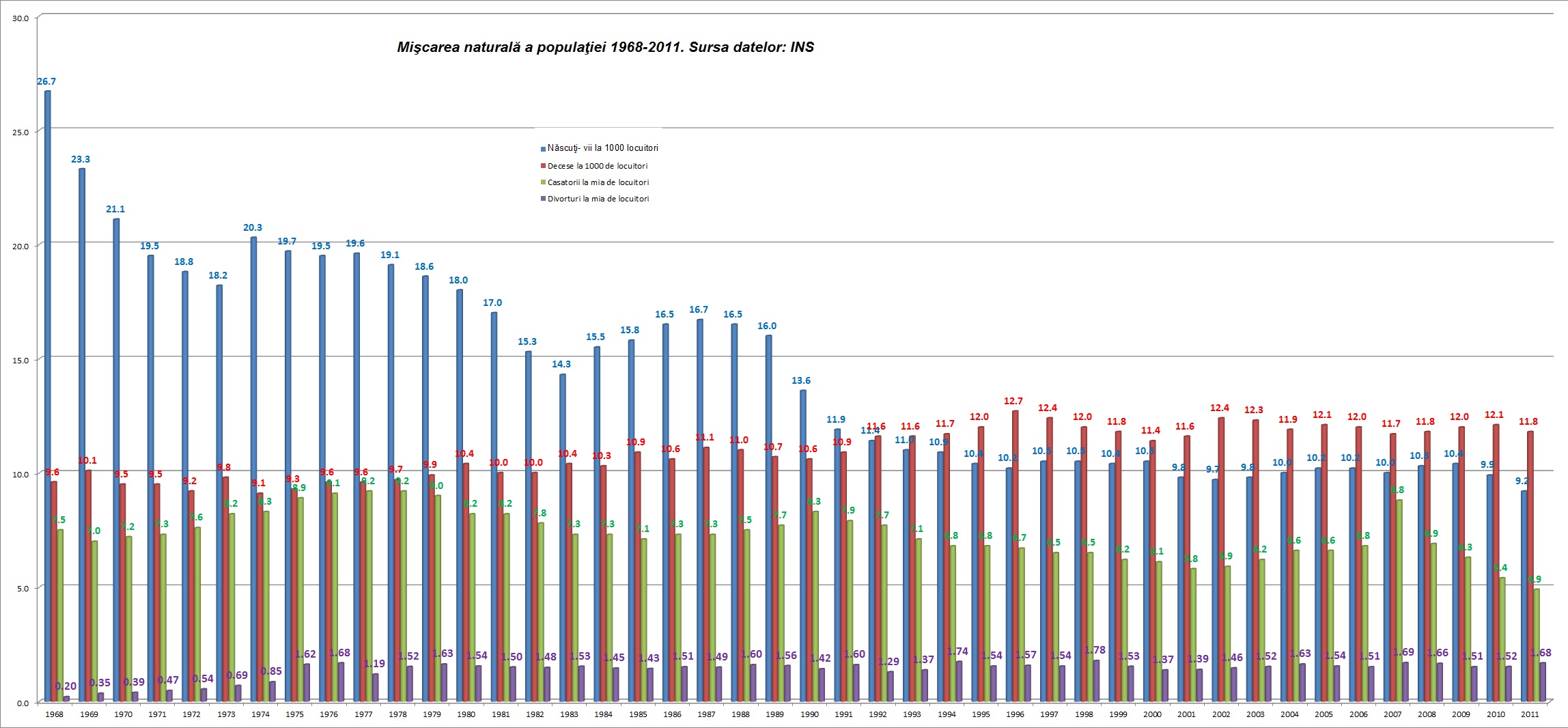Select legend entry 'Divorturi la mia de locuitori'
The image size is (1568, 728).
click(598, 199)
